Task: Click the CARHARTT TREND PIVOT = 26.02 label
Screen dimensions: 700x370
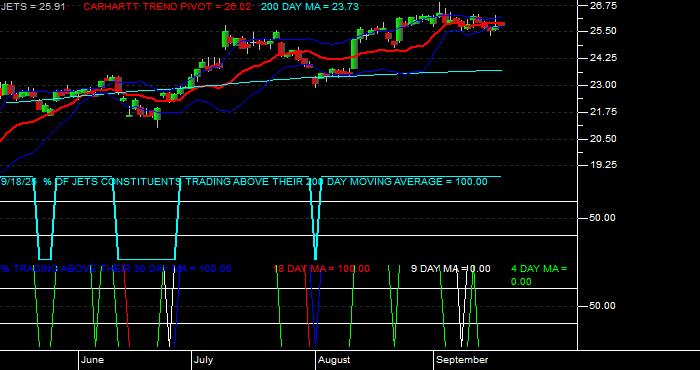Action: tap(167, 7)
